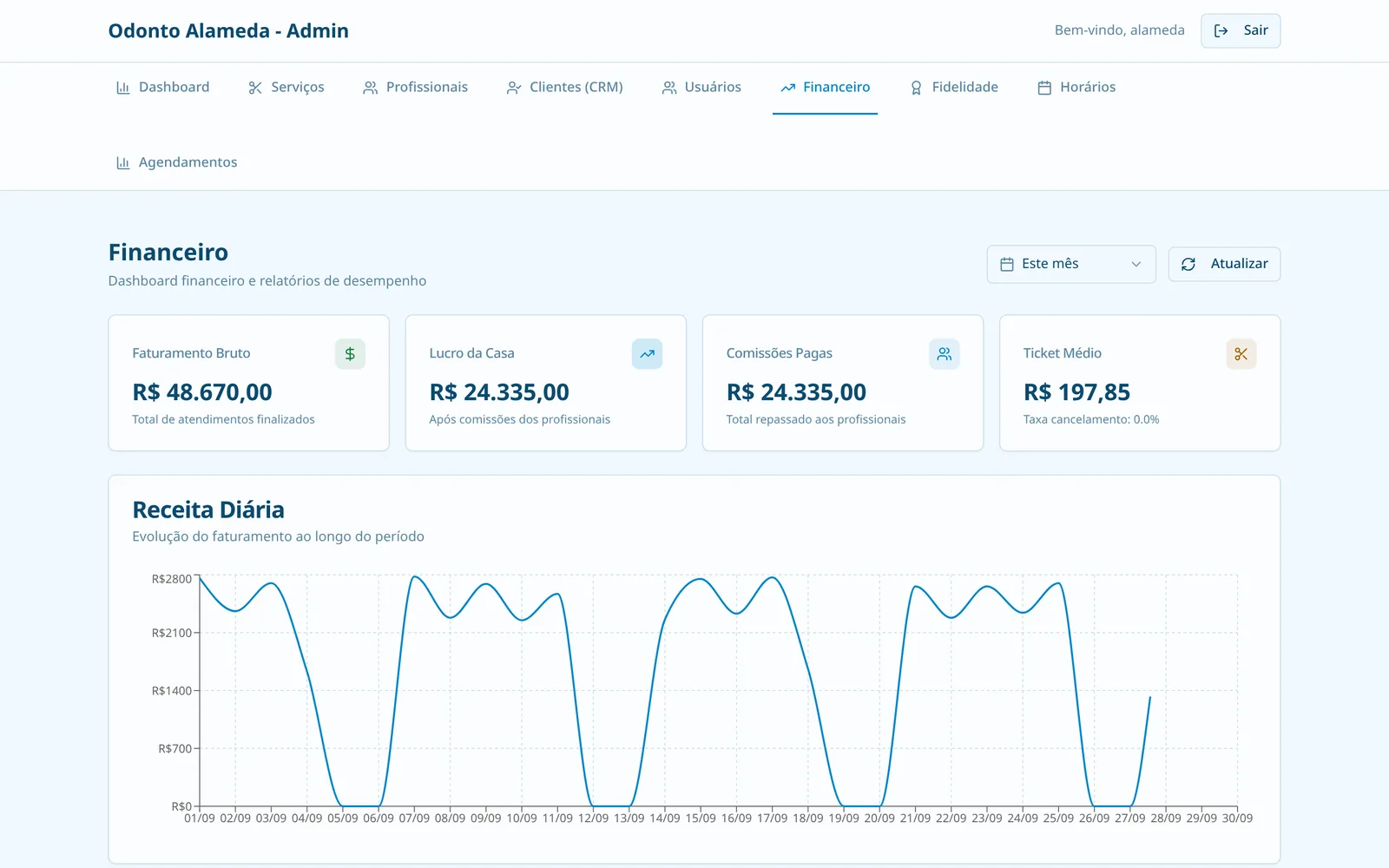Screen dimensions: 1389x868
Task: Click the Bem-vindo, alameda greeting
Action: (x=1120, y=30)
